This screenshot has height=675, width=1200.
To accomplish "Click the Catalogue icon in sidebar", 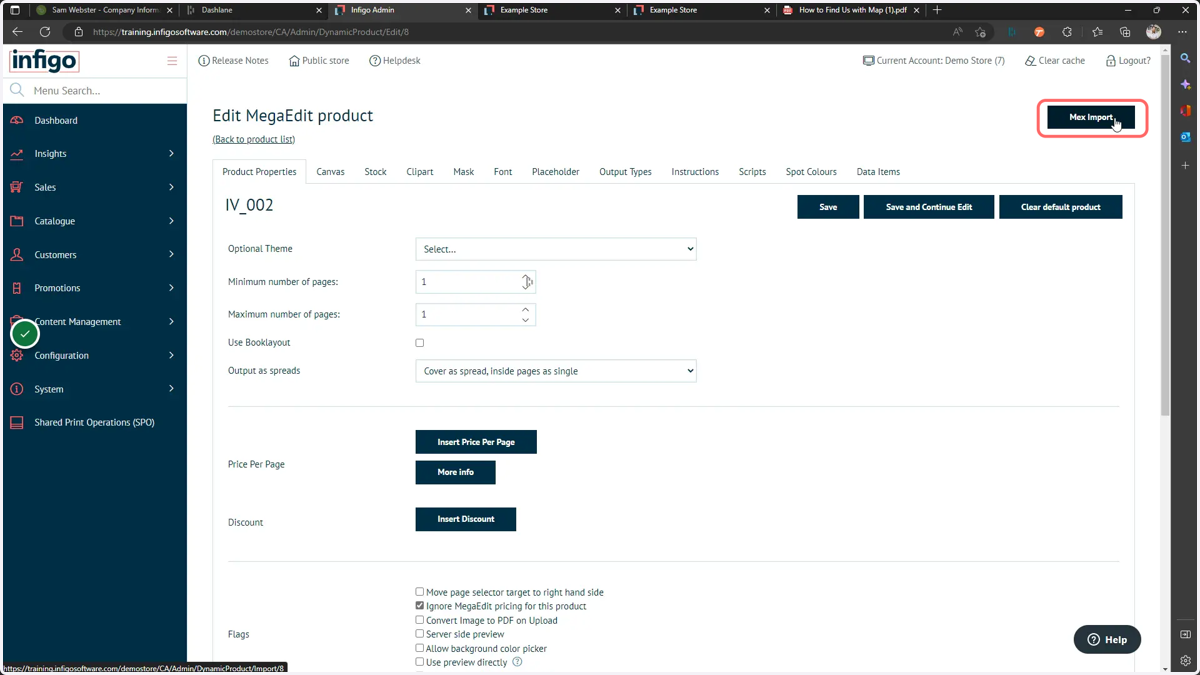I will click(17, 221).
